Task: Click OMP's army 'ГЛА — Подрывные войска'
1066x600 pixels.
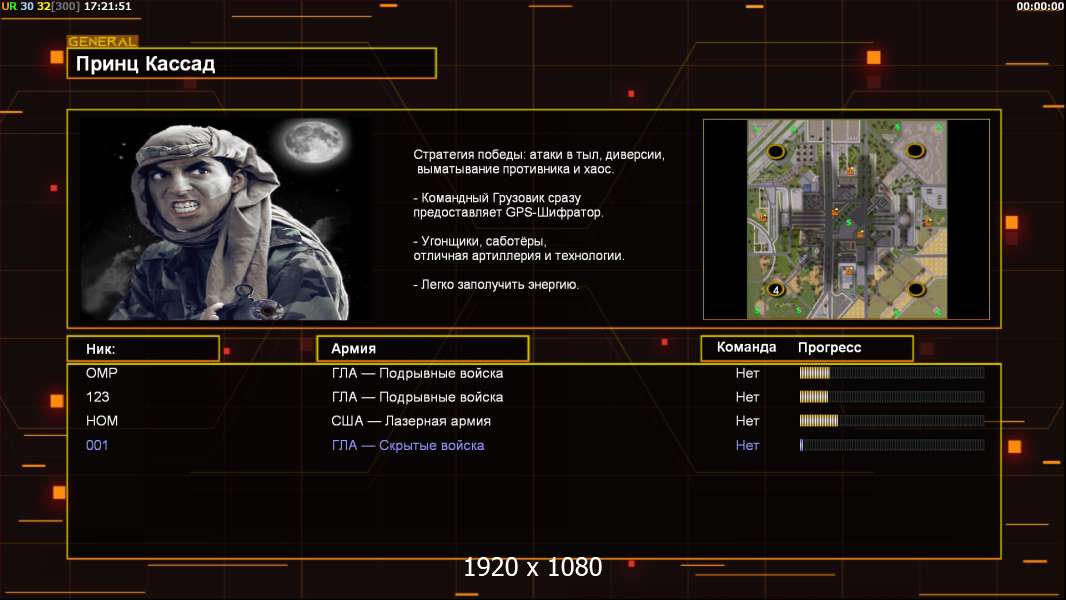Action: [x=417, y=373]
